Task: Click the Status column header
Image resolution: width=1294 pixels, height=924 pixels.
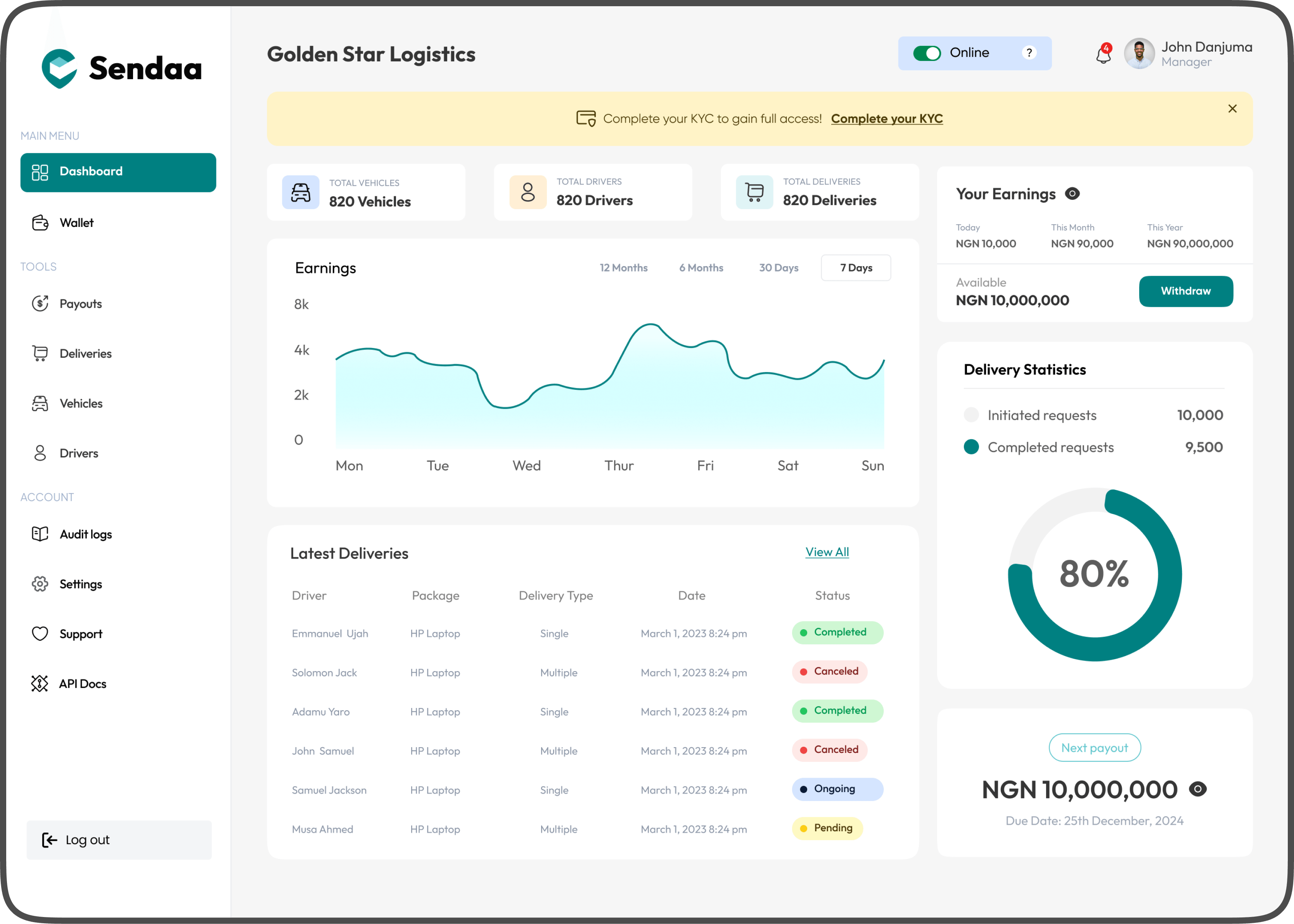Action: point(832,595)
